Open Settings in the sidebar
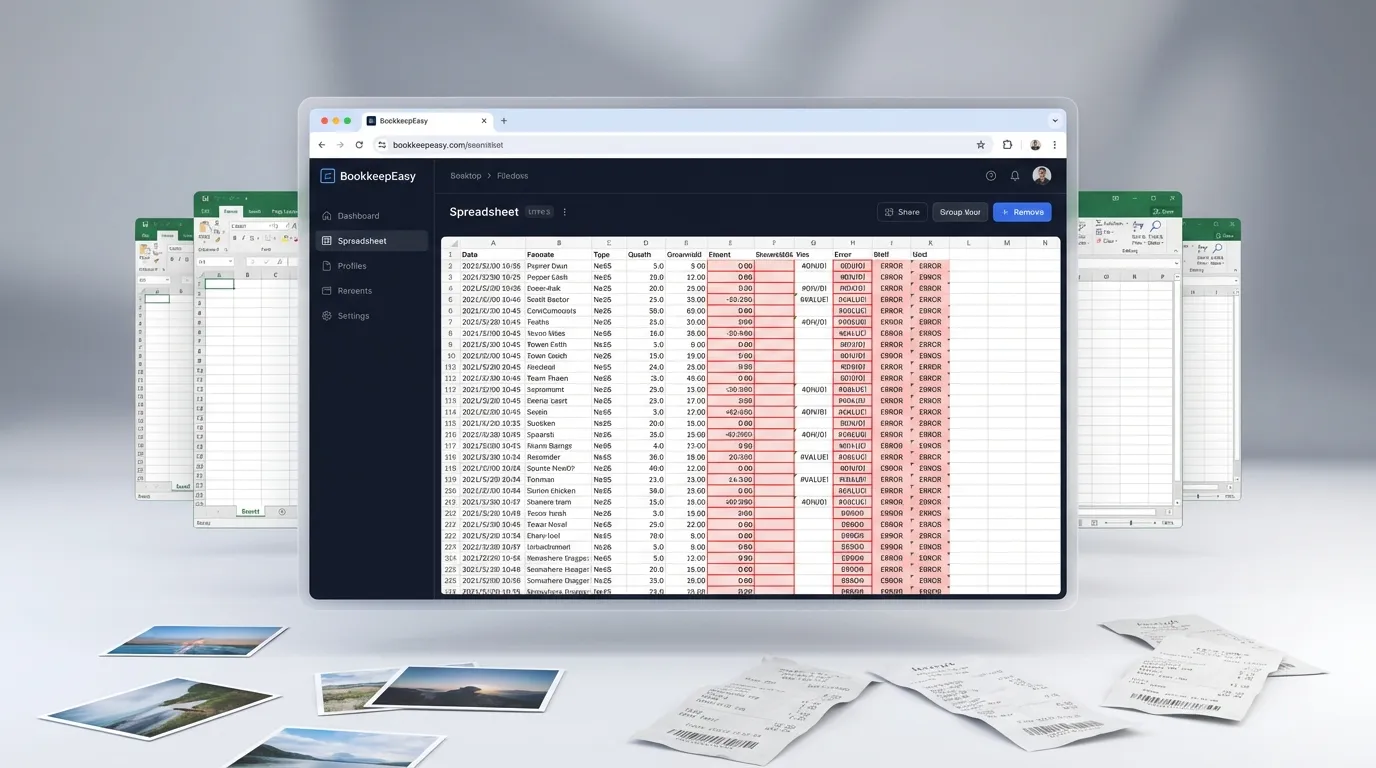This screenshot has height=768, width=1376. pos(353,316)
